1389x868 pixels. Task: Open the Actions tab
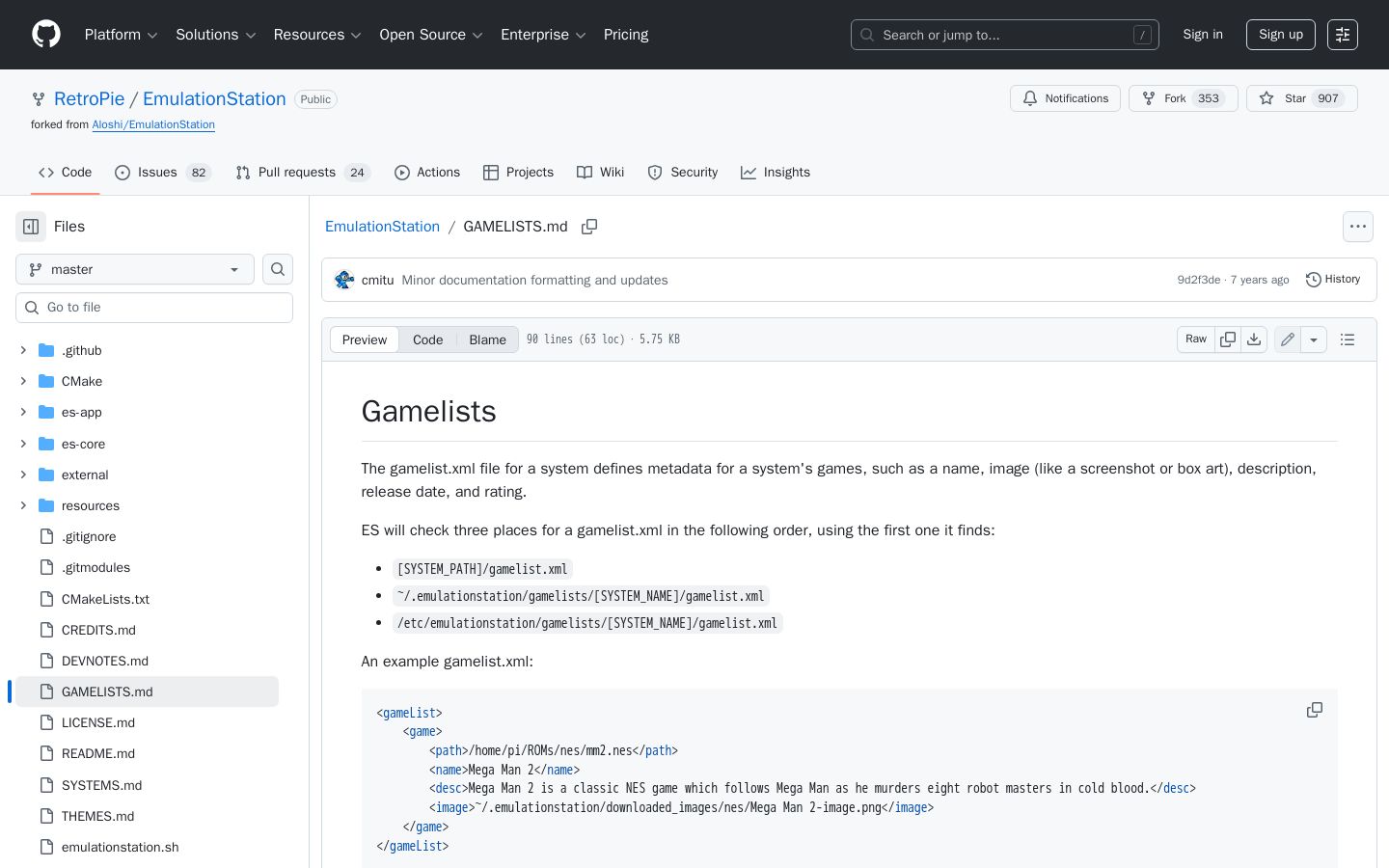[427, 173]
